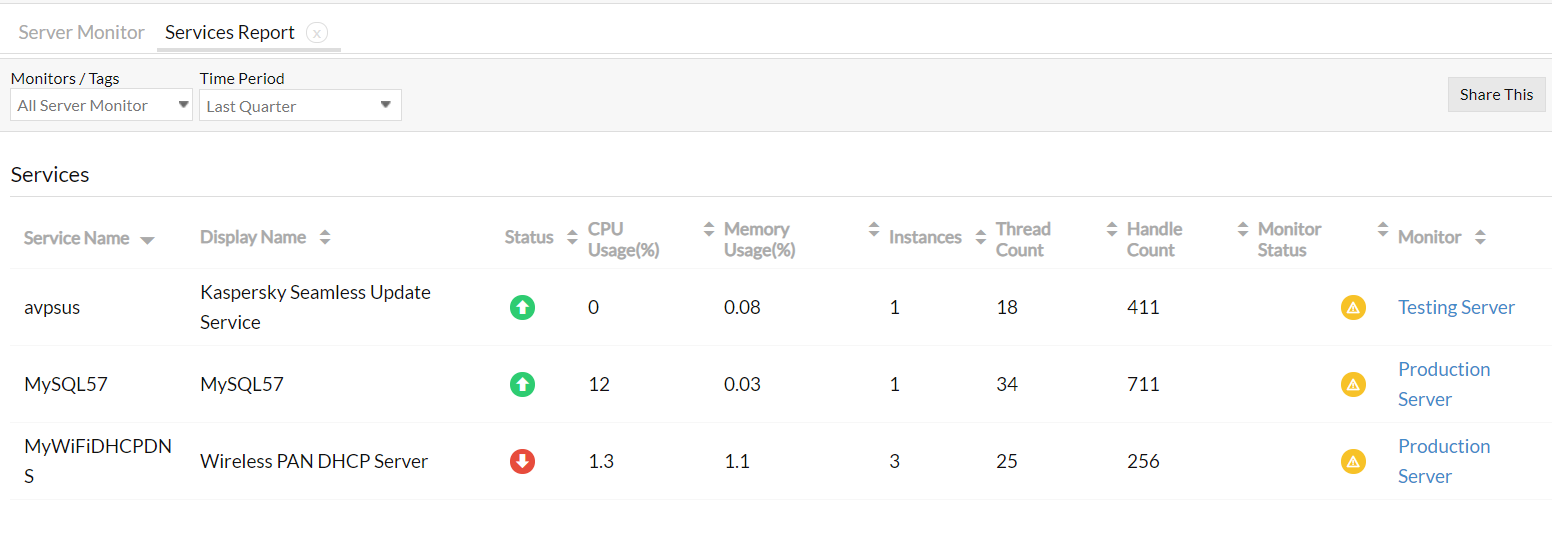Click warning monitor status icon for Testing Server
Screen dimensions: 1552x534
click(x=1353, y=308)
